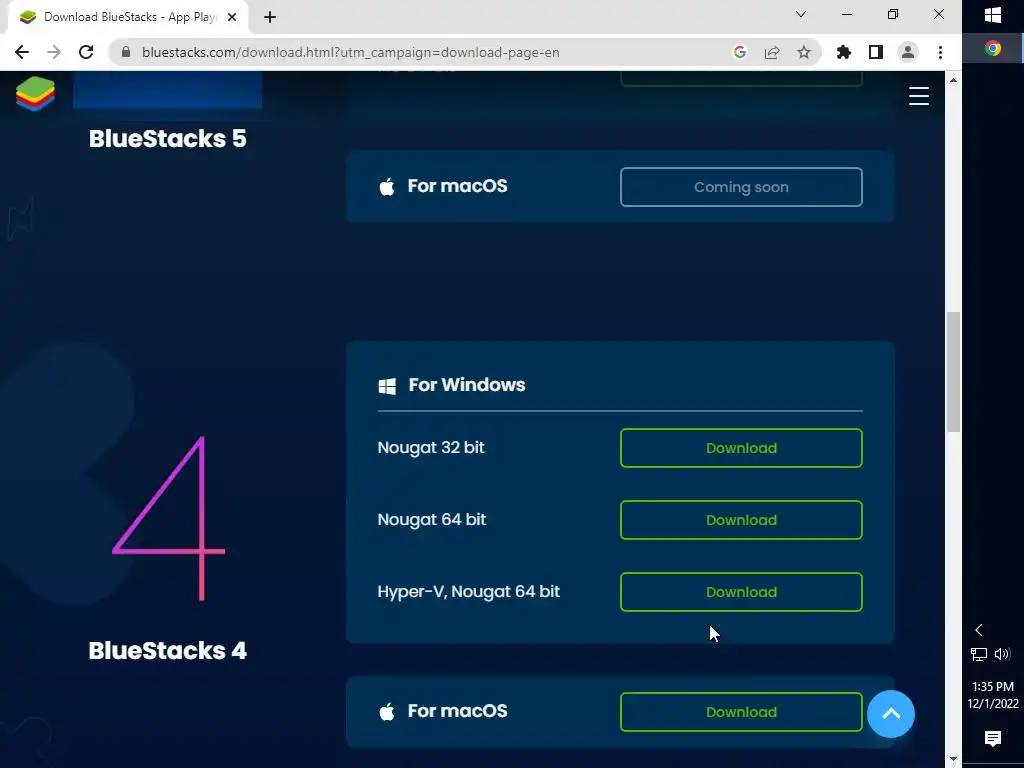
Task: Open the Chrome extensions puzzle icon
Action: 844,52
